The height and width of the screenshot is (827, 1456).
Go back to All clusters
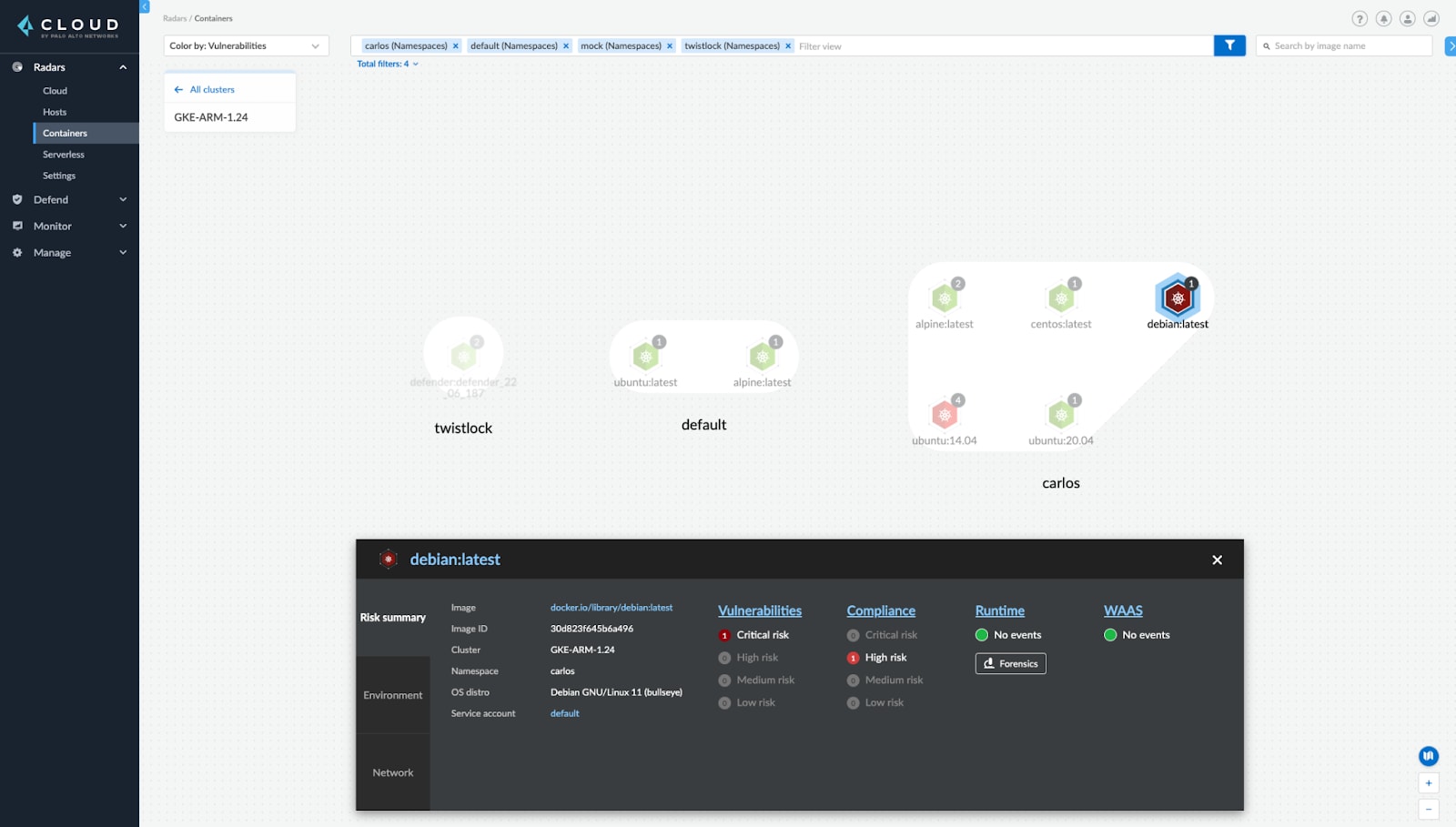(205, 89)
